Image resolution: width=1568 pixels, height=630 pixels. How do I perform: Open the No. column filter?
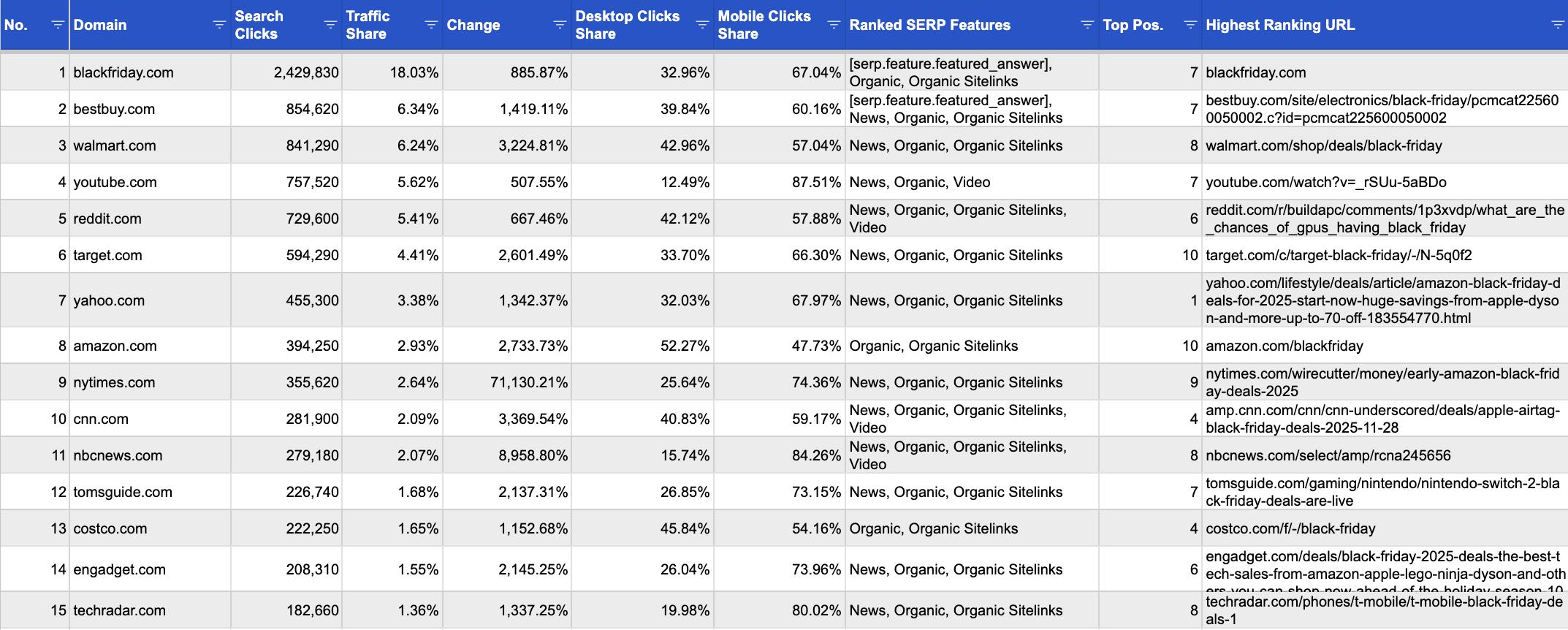tap(58, 25)
